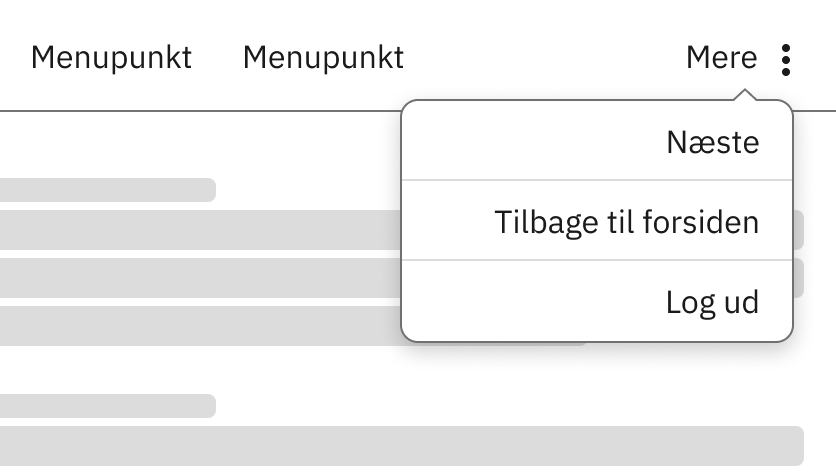Go to "Tilbage til forsiden" link

(626, 222)
